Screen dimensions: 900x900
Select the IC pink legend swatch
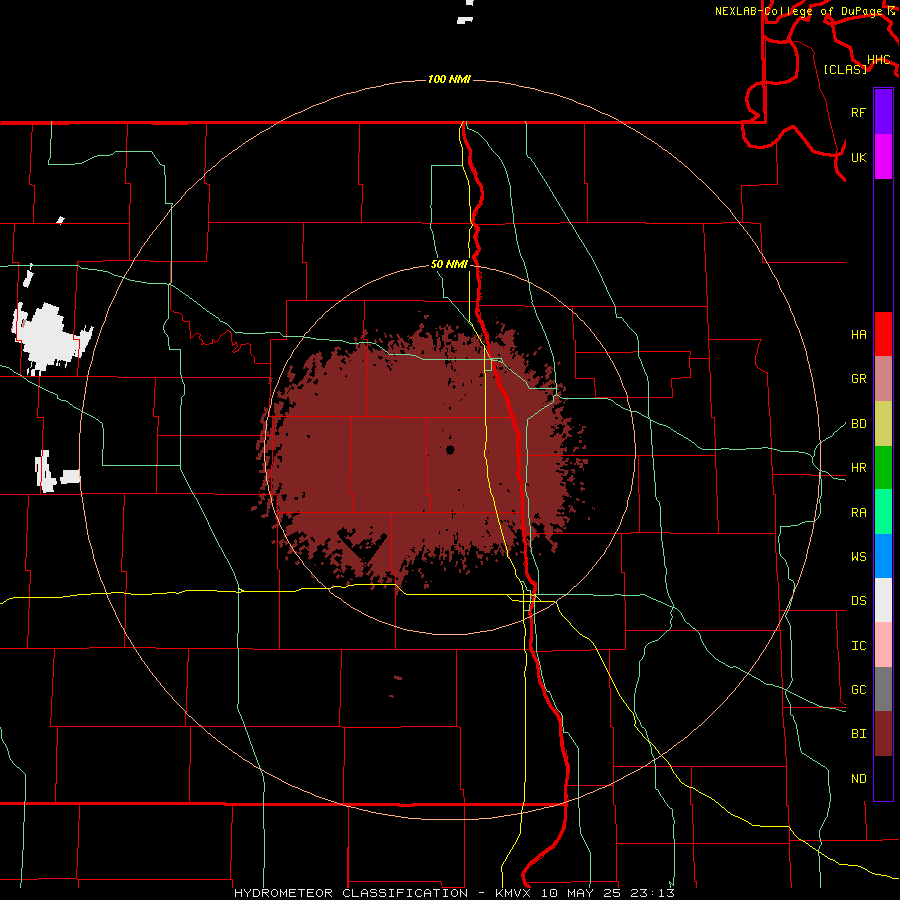(x=883, y=645)
